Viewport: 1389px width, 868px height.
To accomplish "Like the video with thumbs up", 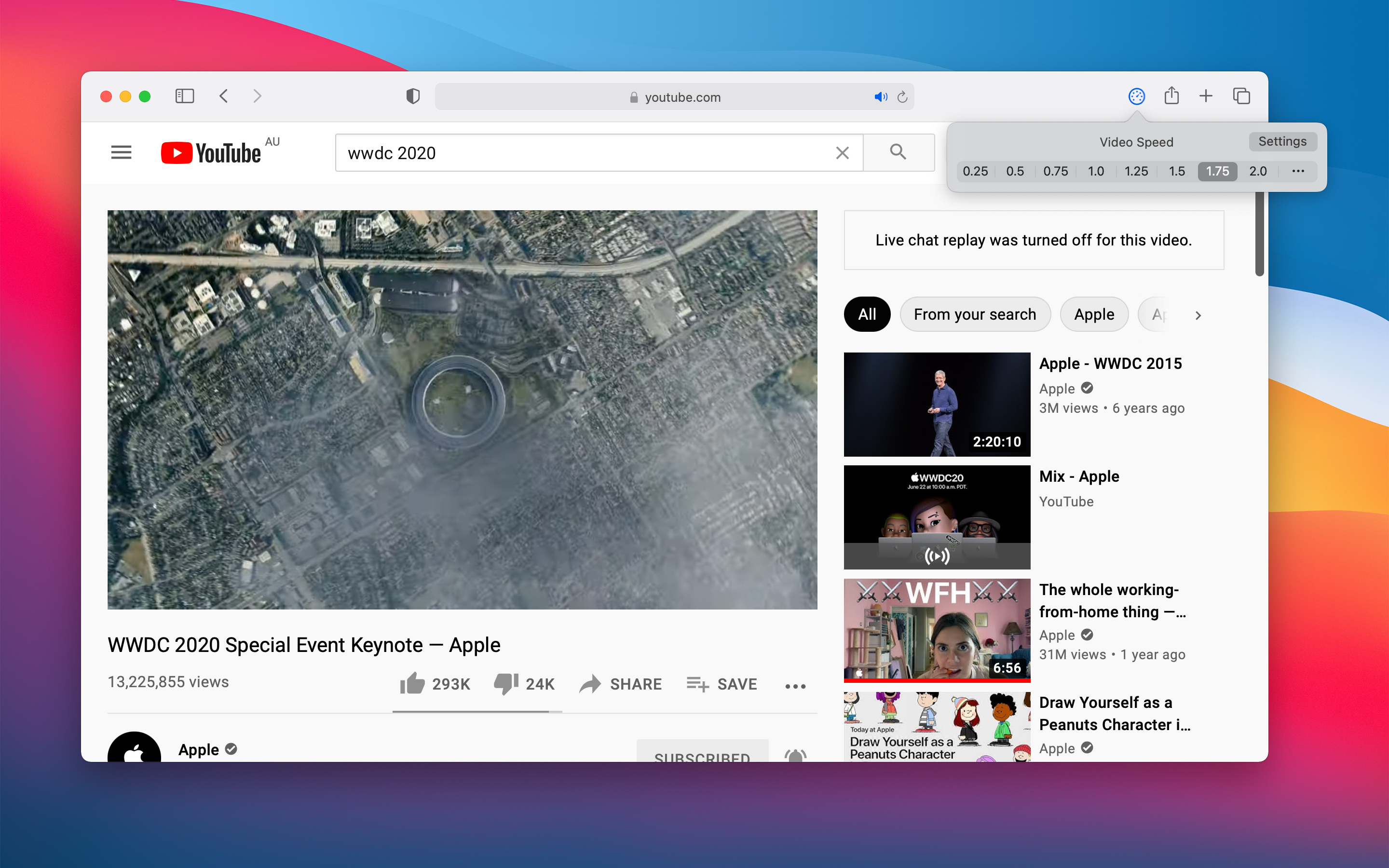I will [x=413, y=684].
